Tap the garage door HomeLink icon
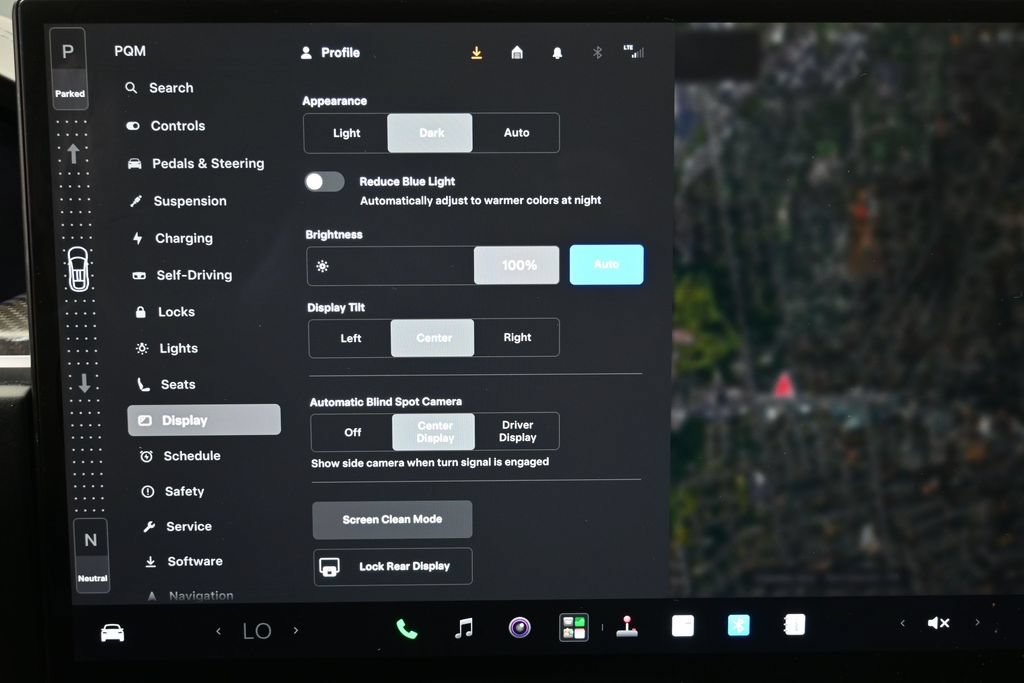Viewport: 1024px width, 683px height. (x=517, y=52)
